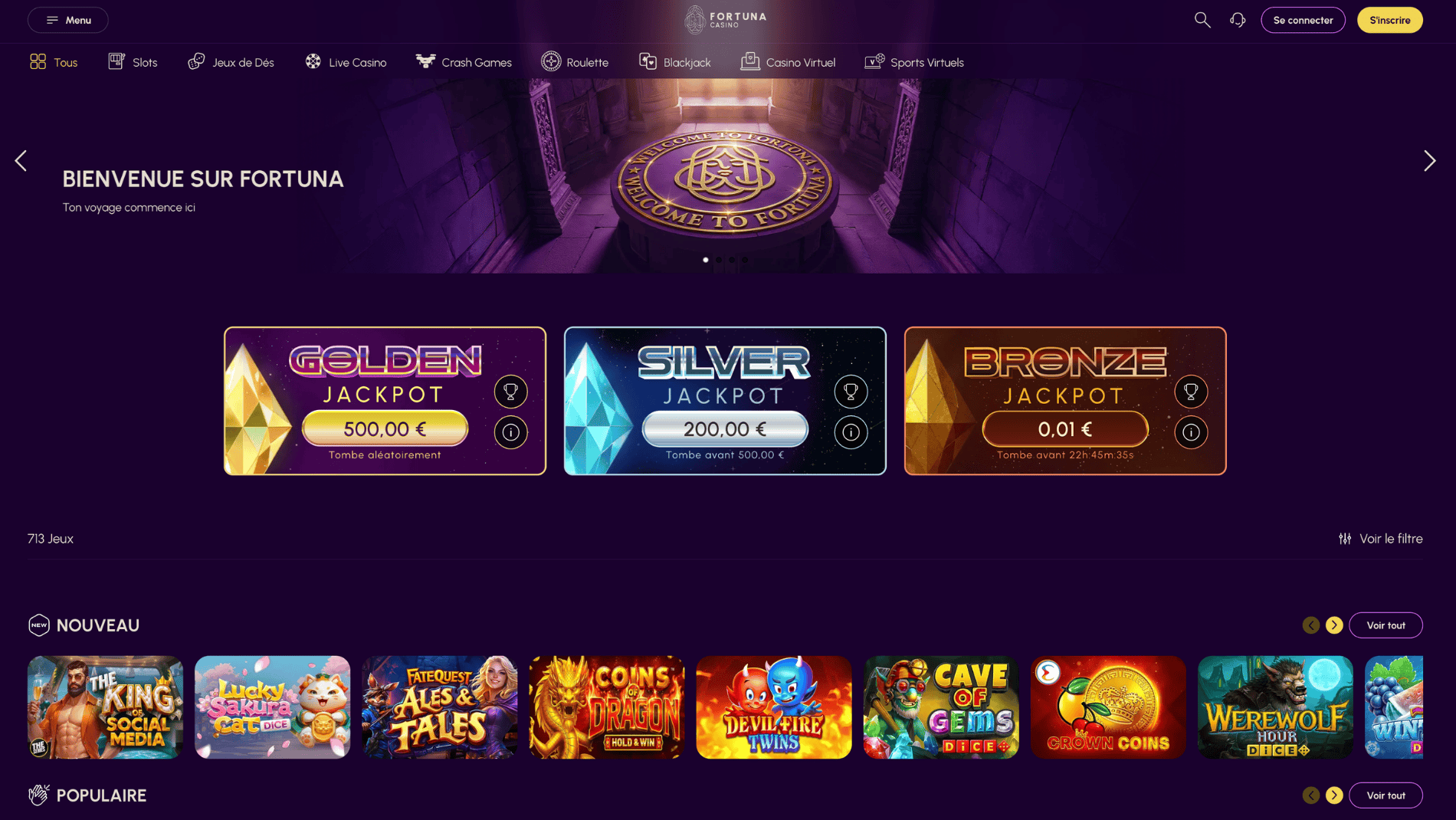This screenshot has height=820, width=1456.
Task: Open Voir le filtre panel
Action: point(1380,539)
